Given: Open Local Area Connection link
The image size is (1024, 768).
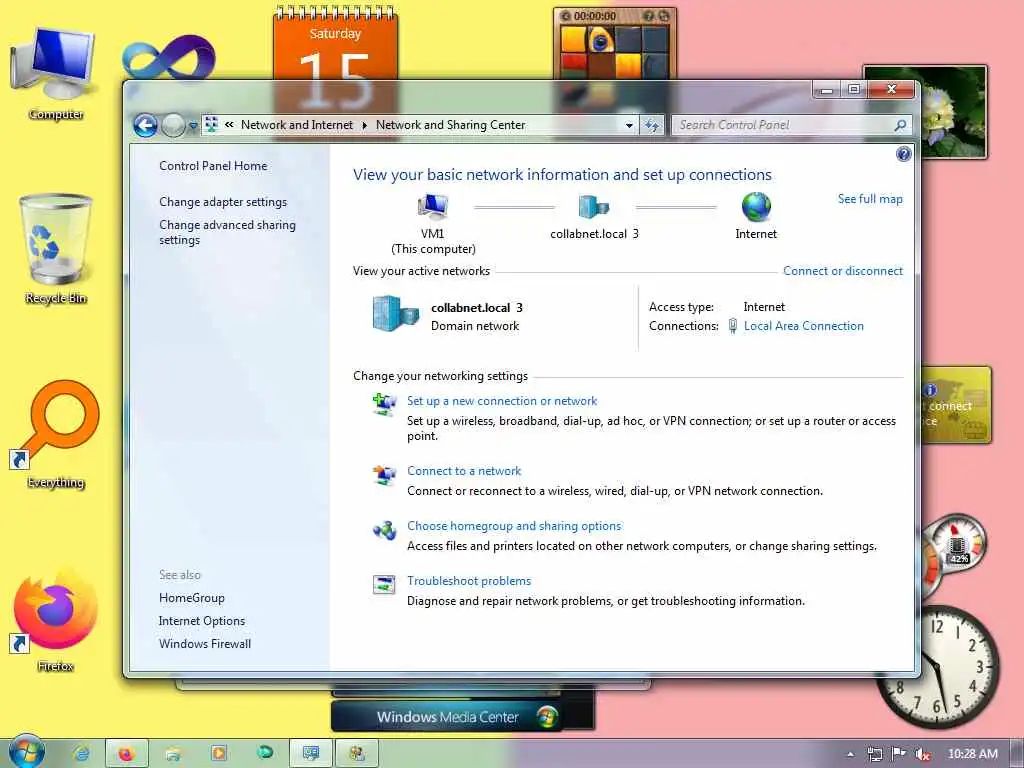Looking at the screenshot, I should [803, 326].
